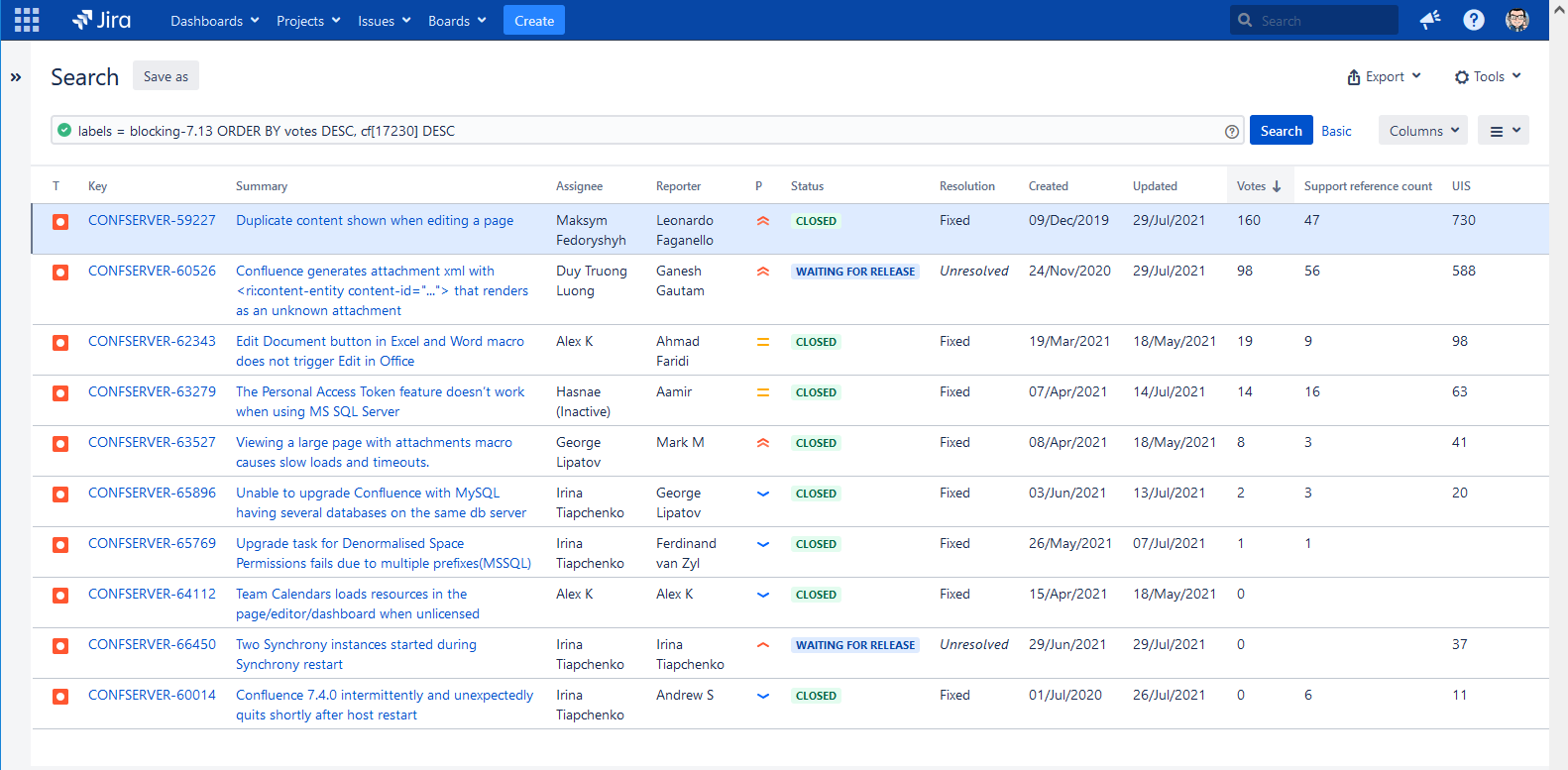Expand the Columns dropdown
The height and width of the screenshot is (770, 1568).
(x=1423, y=131)
